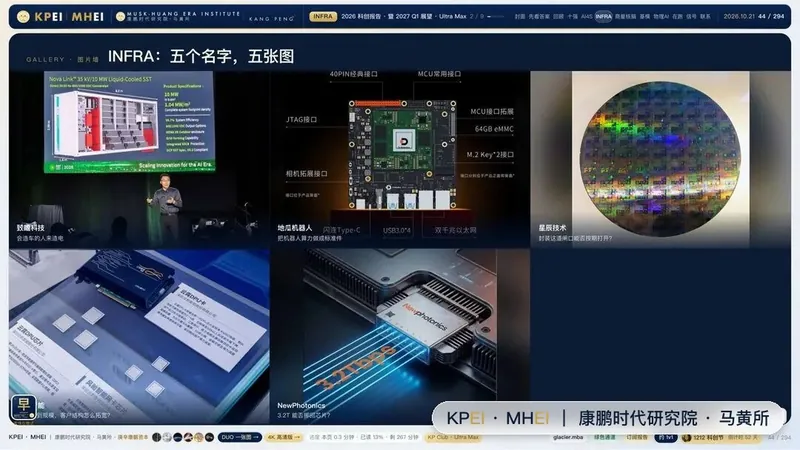The image size is (800, 450).
Task: Click the 4K 高清版 button
Action: (284, 437)
